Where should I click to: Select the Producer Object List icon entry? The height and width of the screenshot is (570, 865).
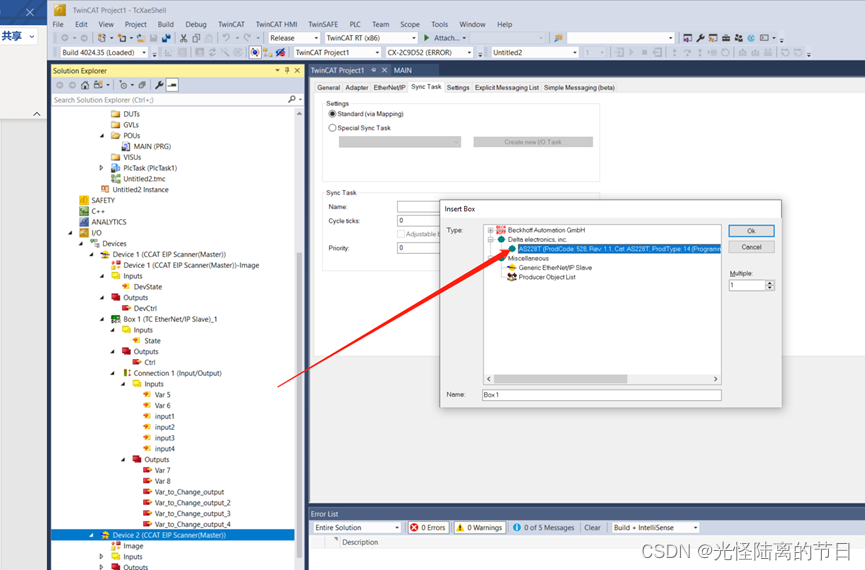511,277
